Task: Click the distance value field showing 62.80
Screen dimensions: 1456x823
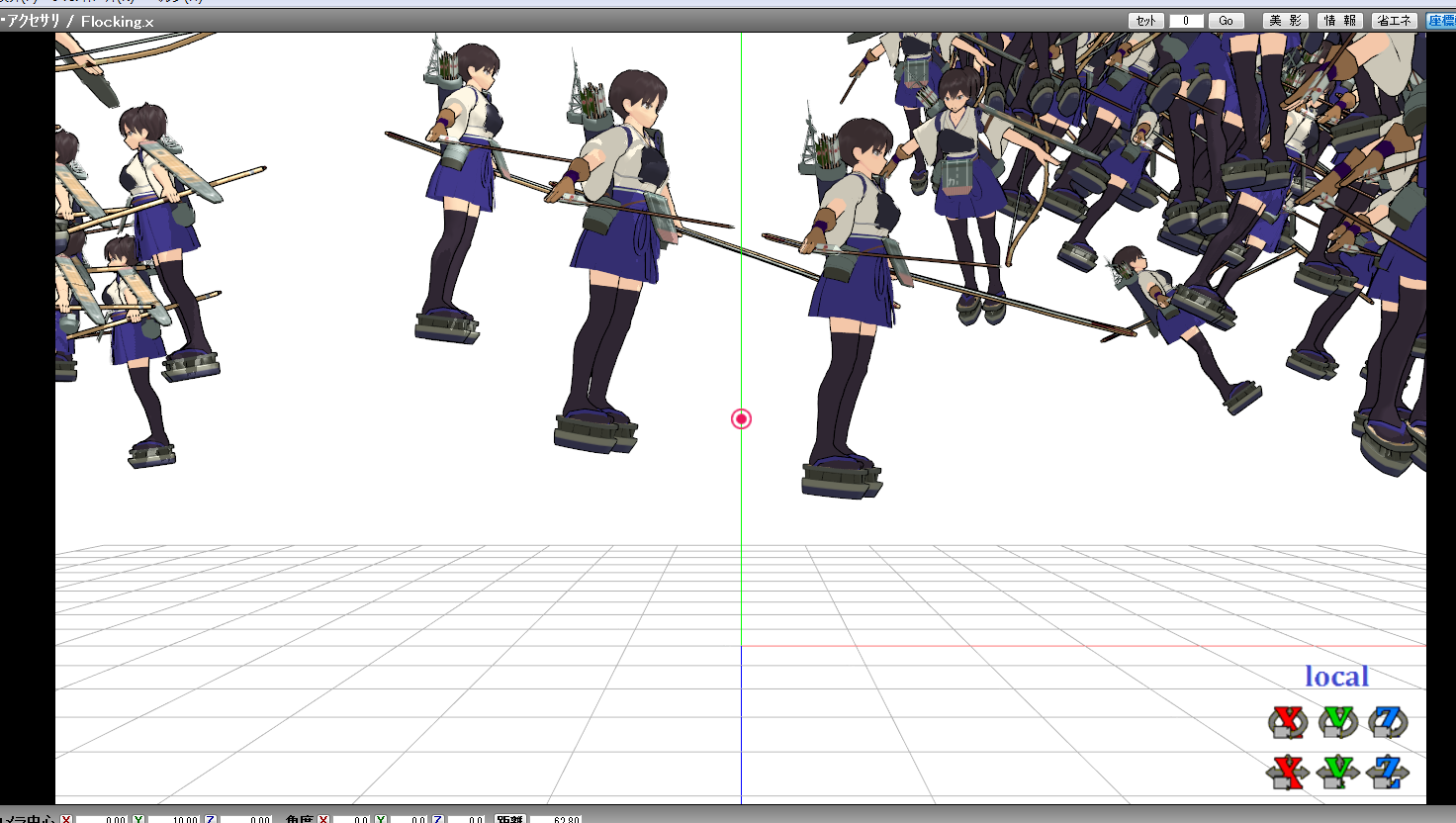Action: (559, 819)
